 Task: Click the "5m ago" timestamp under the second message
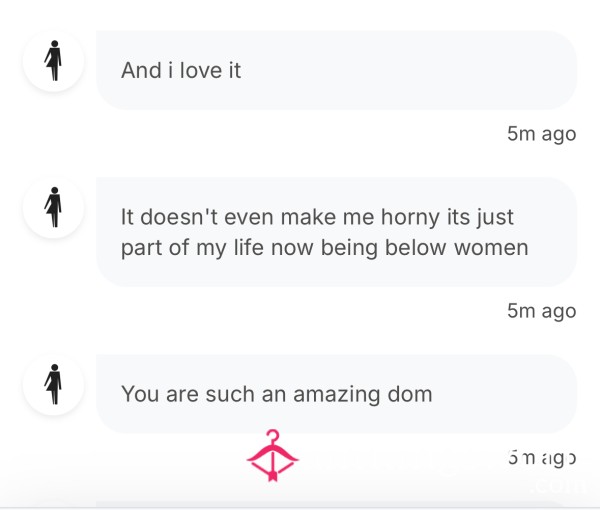541,311
